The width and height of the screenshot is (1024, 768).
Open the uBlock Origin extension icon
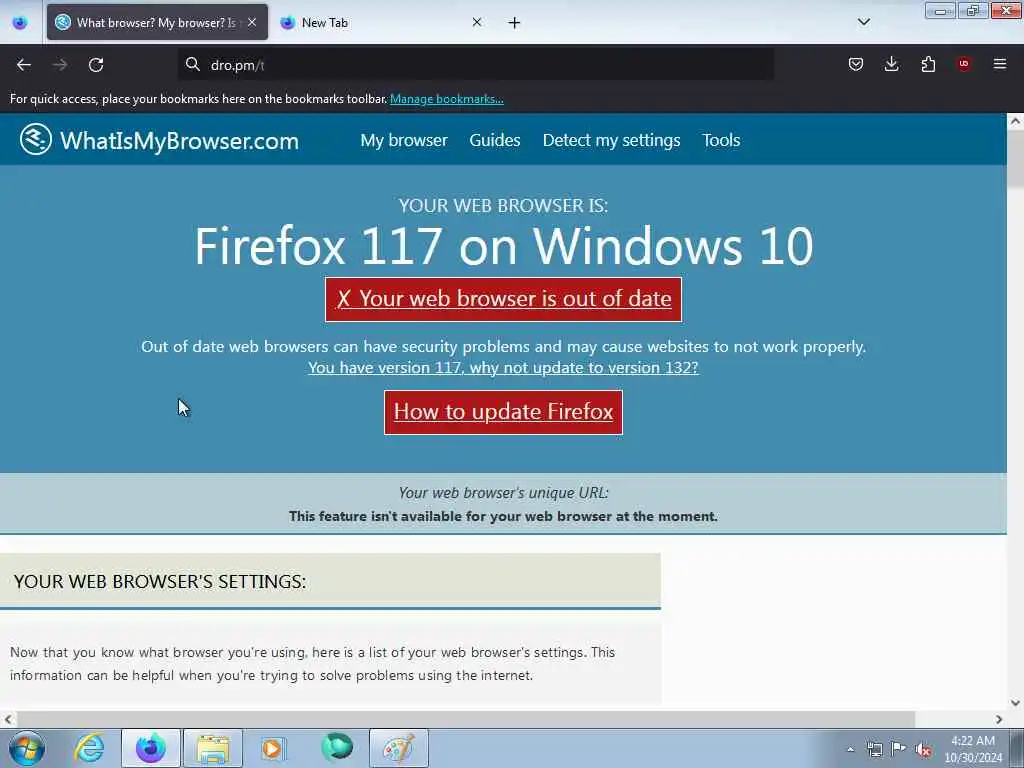[x=963, y=64]
